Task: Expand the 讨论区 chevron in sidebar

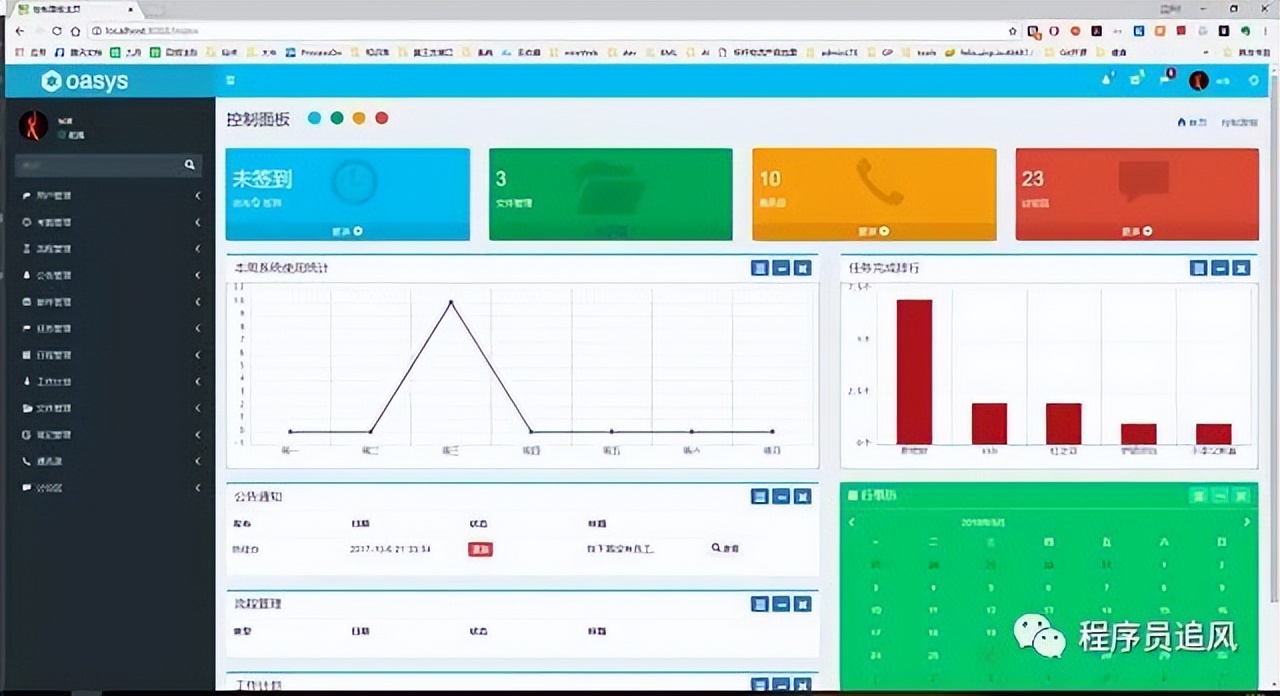Action: 198,488
